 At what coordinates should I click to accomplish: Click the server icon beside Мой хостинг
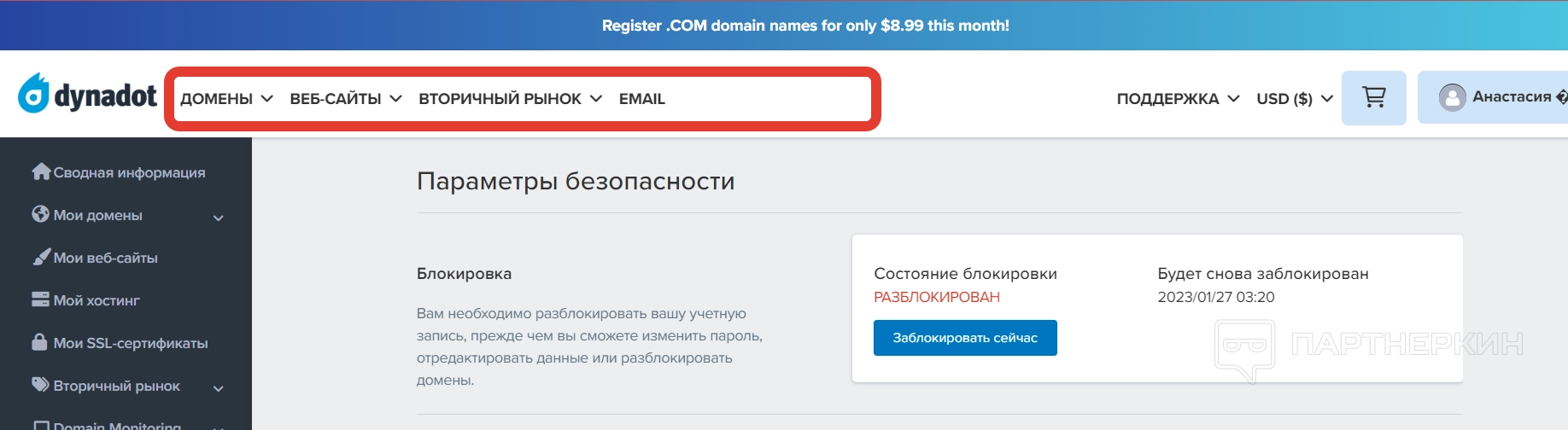pos(40,299)
